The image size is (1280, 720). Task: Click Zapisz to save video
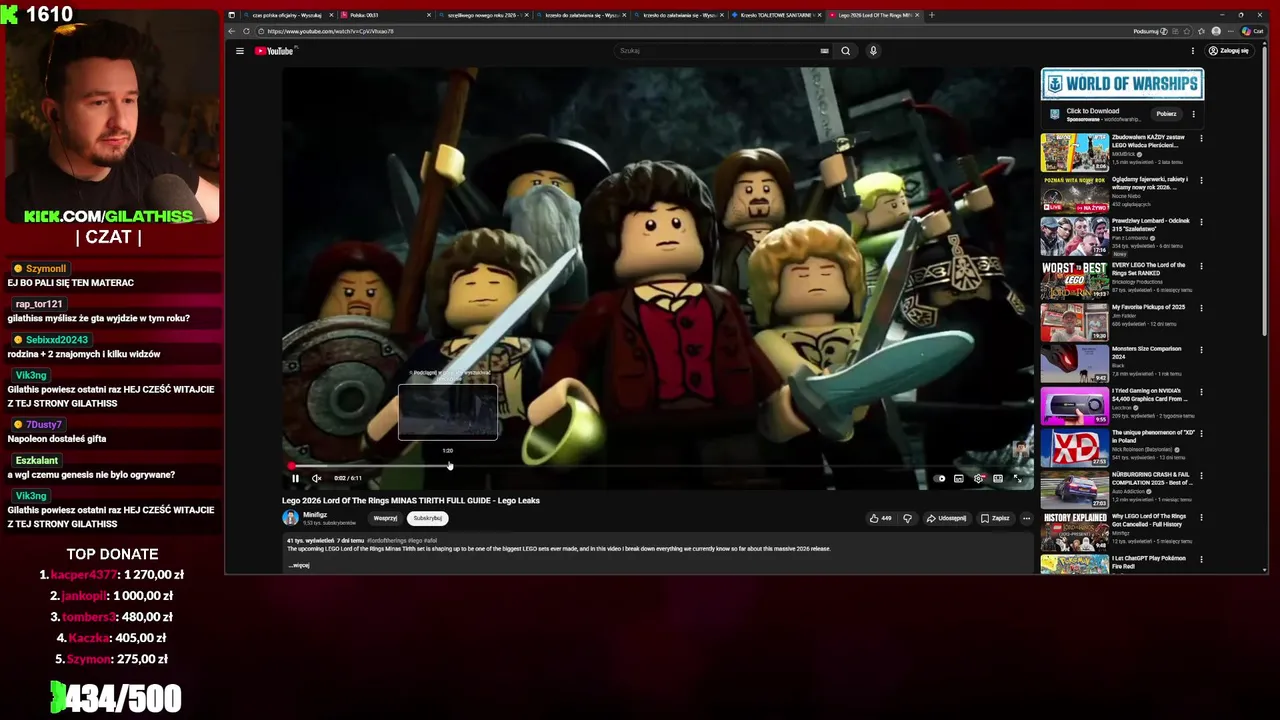pyautogui.click(x=995, y=518)
